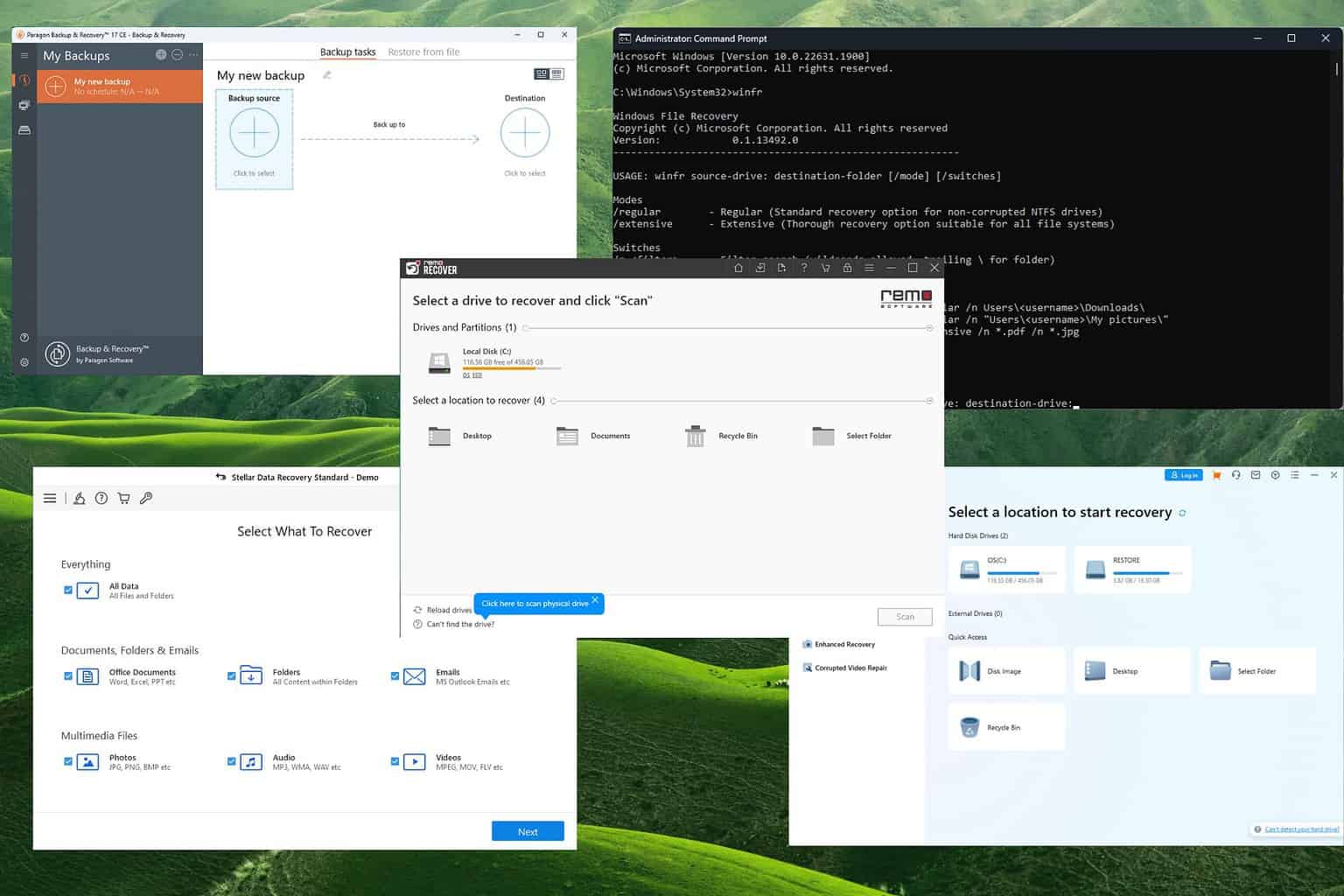
Task: Click the activation key icon in Stellar toolbar
Action: (146, 498)
